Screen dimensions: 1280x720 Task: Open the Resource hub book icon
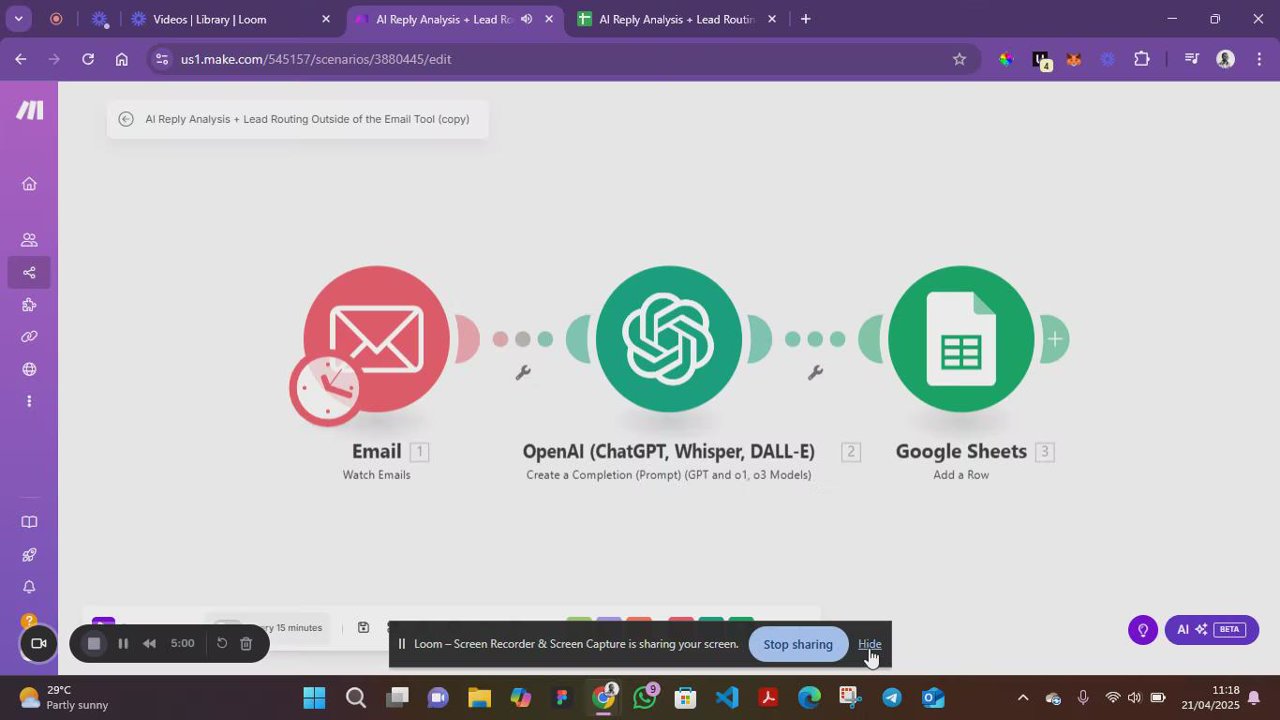(29, 522)
